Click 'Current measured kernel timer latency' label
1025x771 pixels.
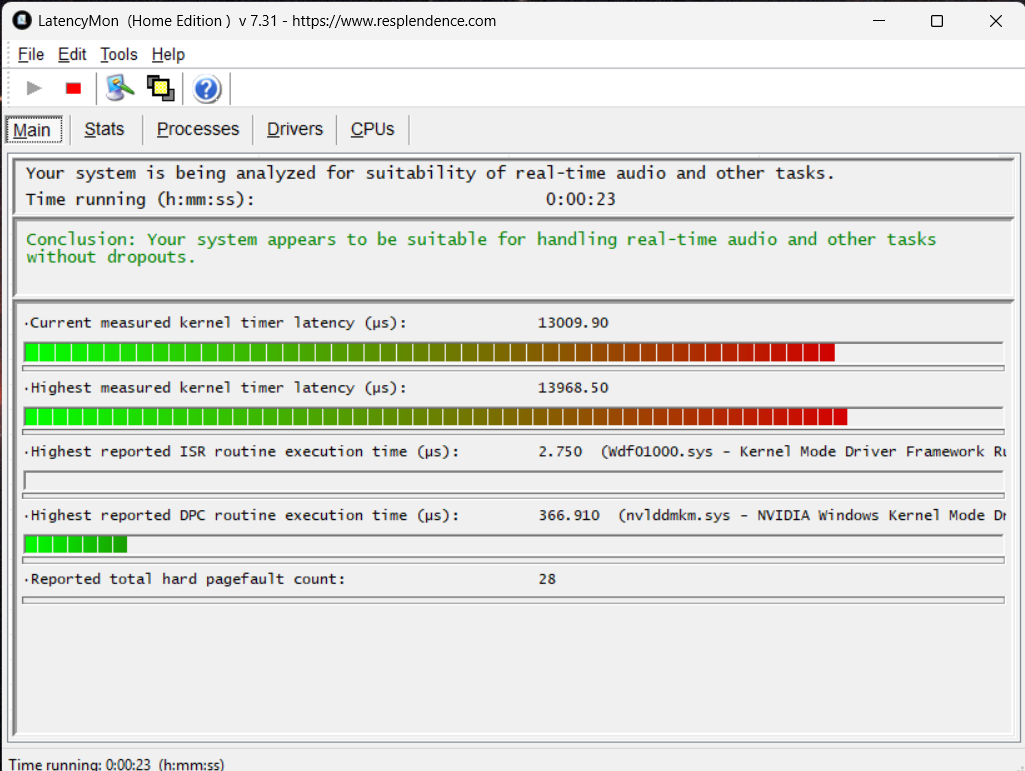[218, 322]
